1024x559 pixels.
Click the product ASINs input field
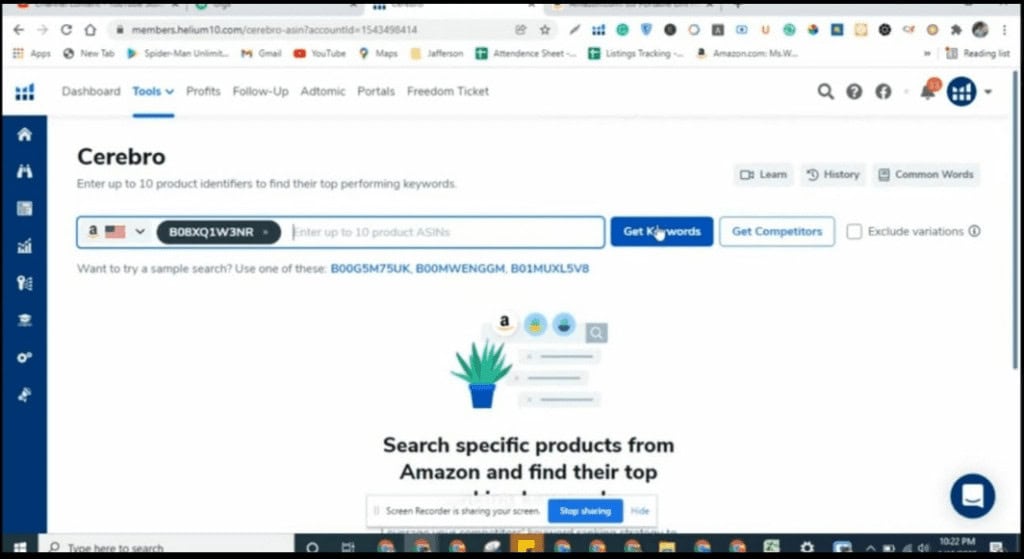tap(445, 232)
